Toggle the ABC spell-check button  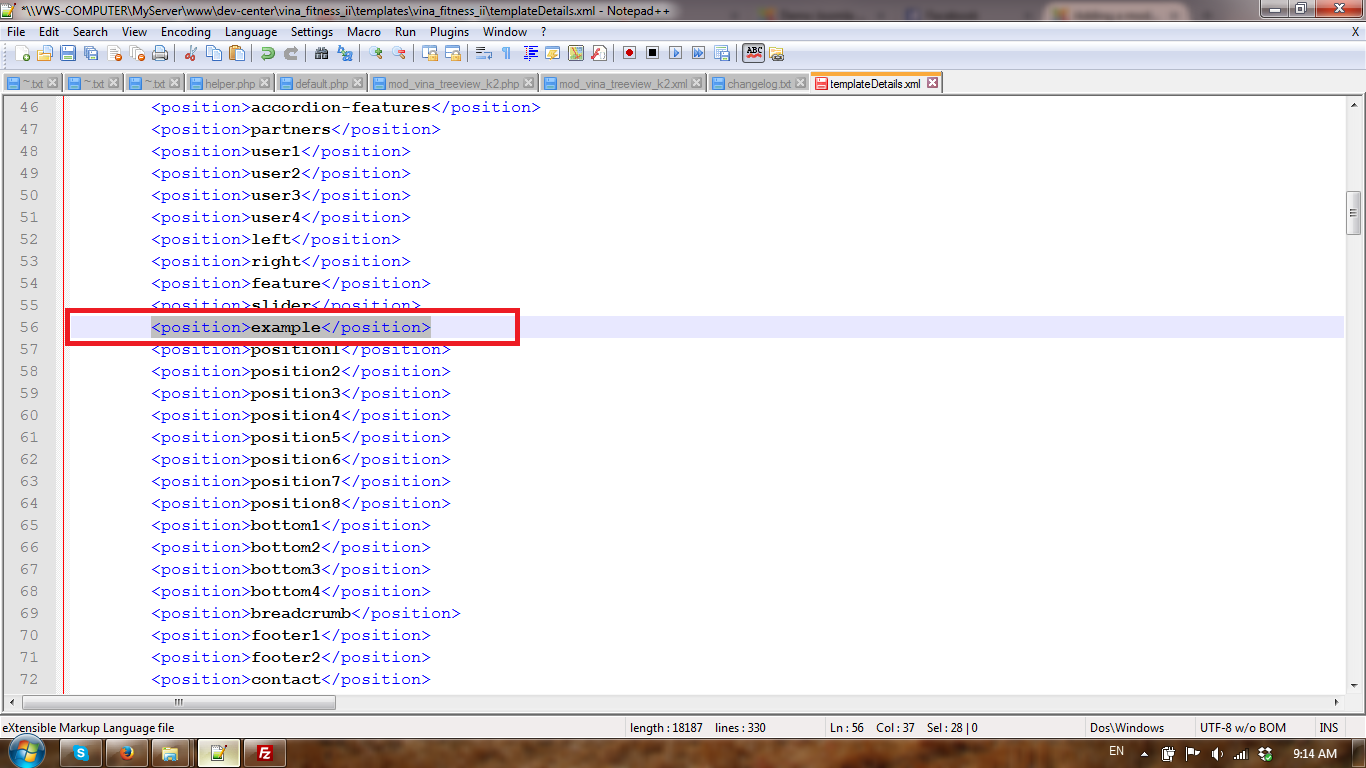coord(753,53)
